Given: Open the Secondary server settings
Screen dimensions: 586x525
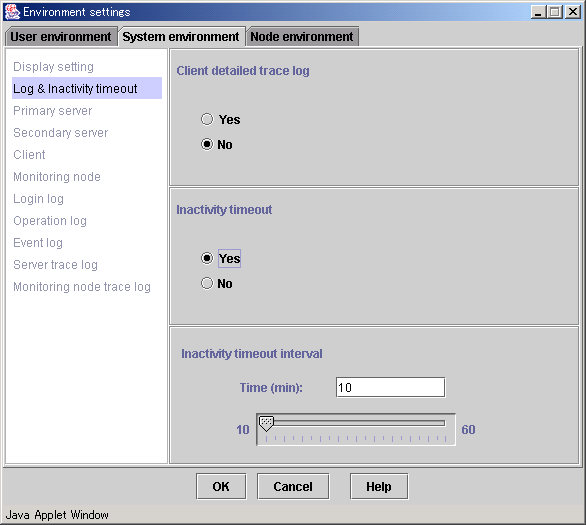Looking at the screenshot, I should pos(61,133).
